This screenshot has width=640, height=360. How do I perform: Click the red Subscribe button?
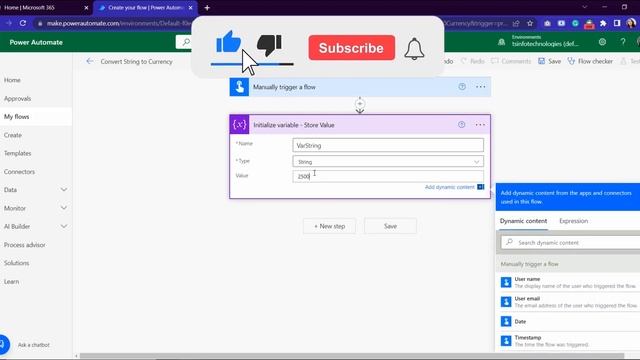pyautogui.click(x=351, y=48)
